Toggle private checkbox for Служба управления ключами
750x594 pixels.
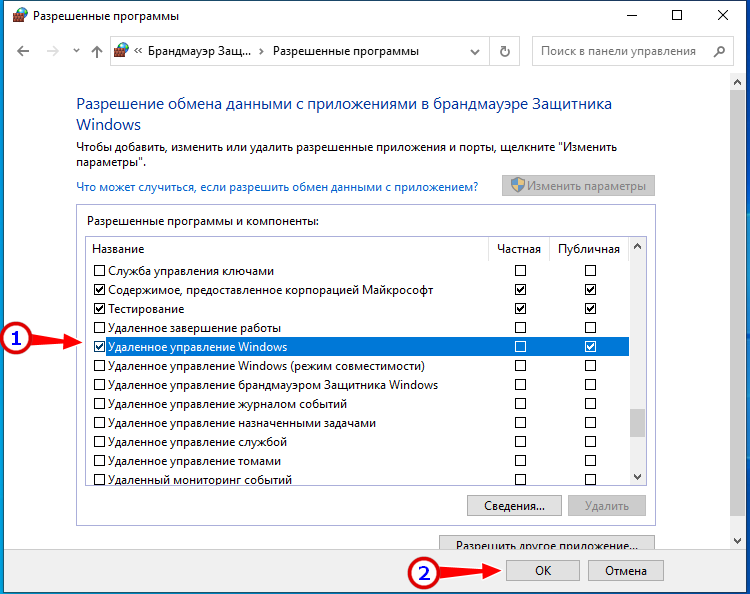tap(520, 271)
